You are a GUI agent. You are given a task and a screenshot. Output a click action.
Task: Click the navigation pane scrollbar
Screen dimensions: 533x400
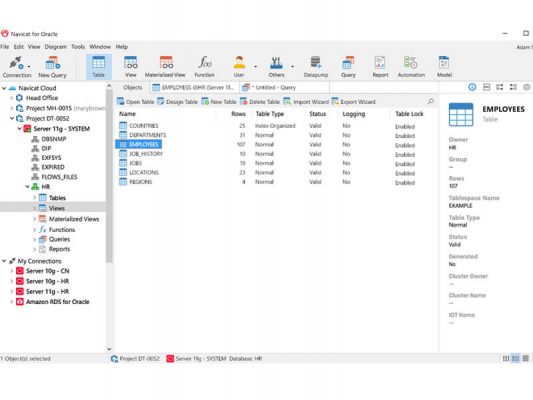pos(109,177)
